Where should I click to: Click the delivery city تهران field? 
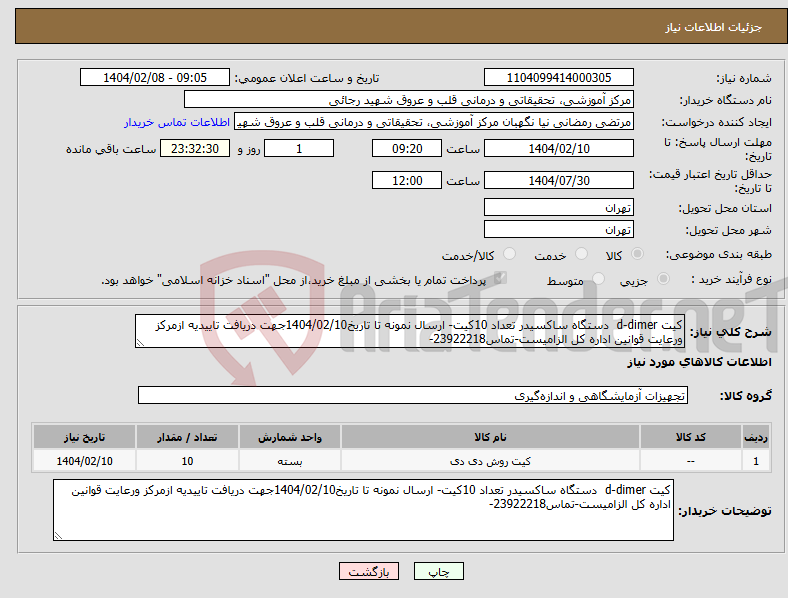tap(558, 229)
